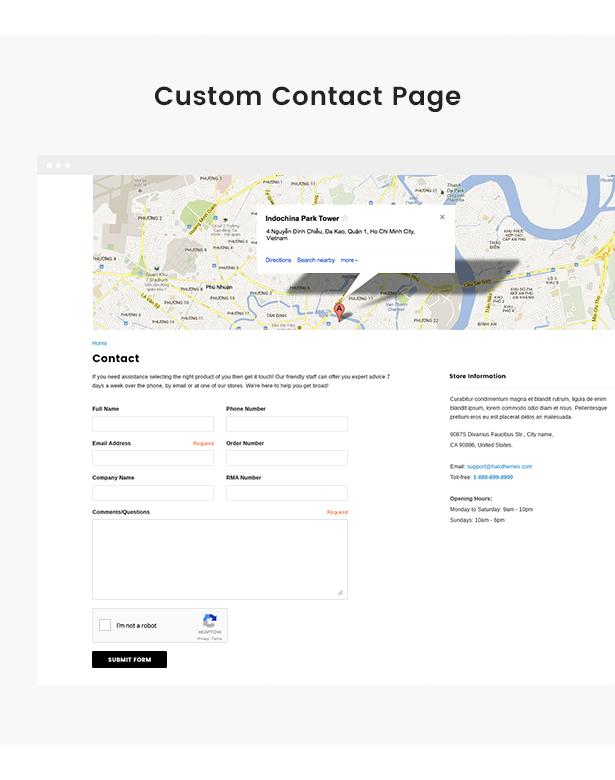Click Search nearby in map popup
The width and height of the screenshot is (615, 780).
click(x=315, y=260)
